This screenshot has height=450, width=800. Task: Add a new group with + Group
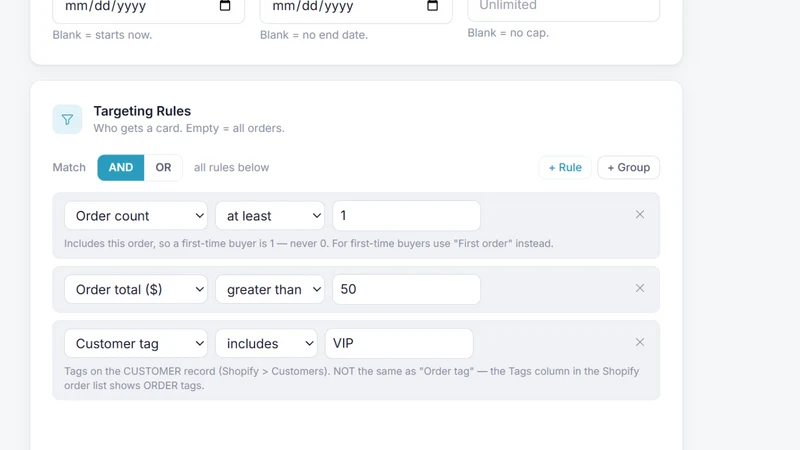click(x=629, y=167)
